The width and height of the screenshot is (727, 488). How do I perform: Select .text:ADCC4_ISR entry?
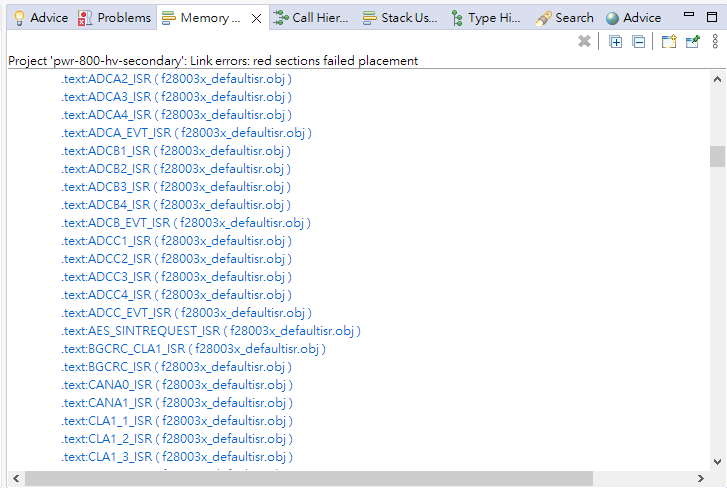pos(176,295)
